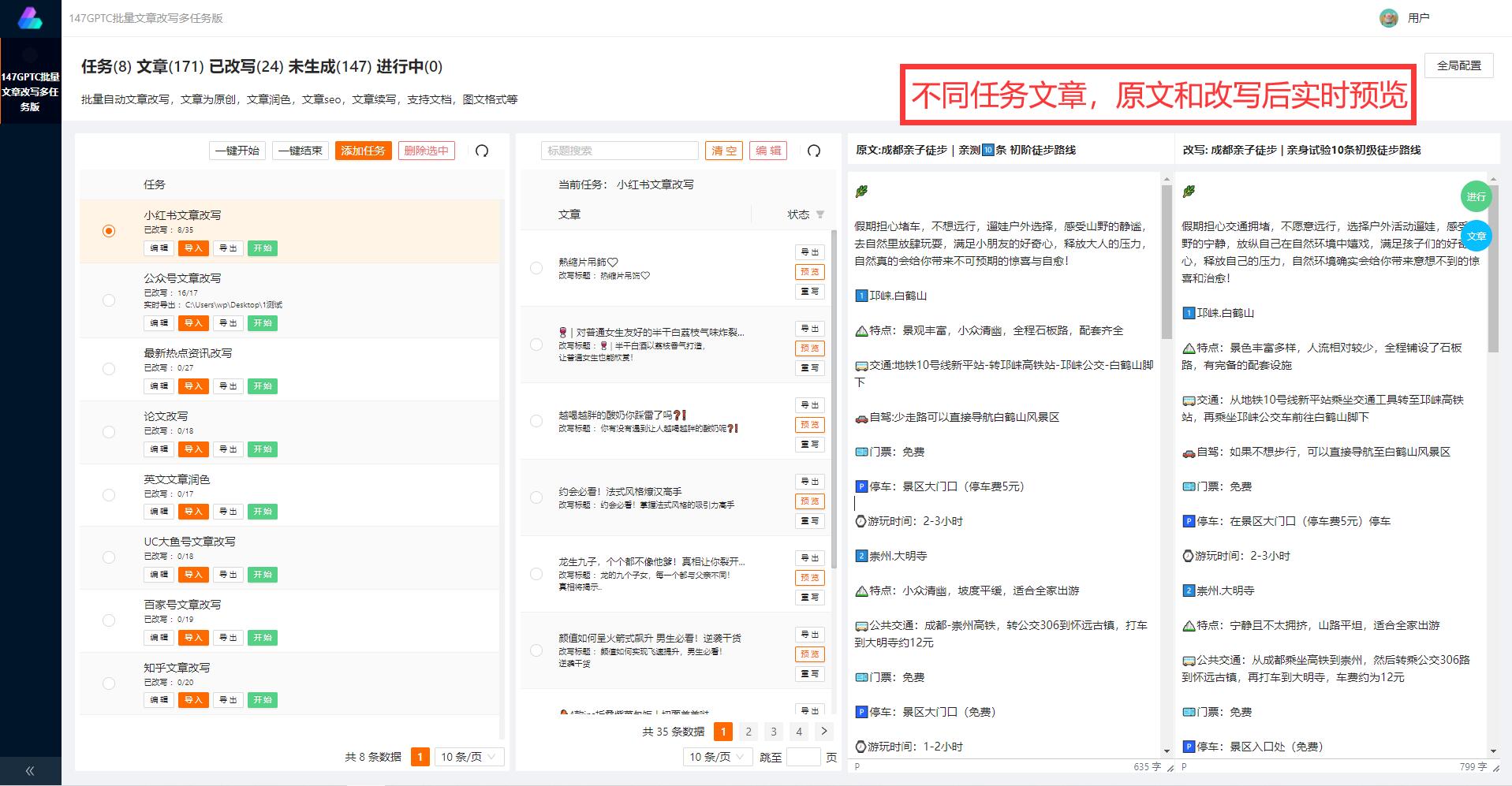Click the app logo in the top-left corner

tap(30, 18)
